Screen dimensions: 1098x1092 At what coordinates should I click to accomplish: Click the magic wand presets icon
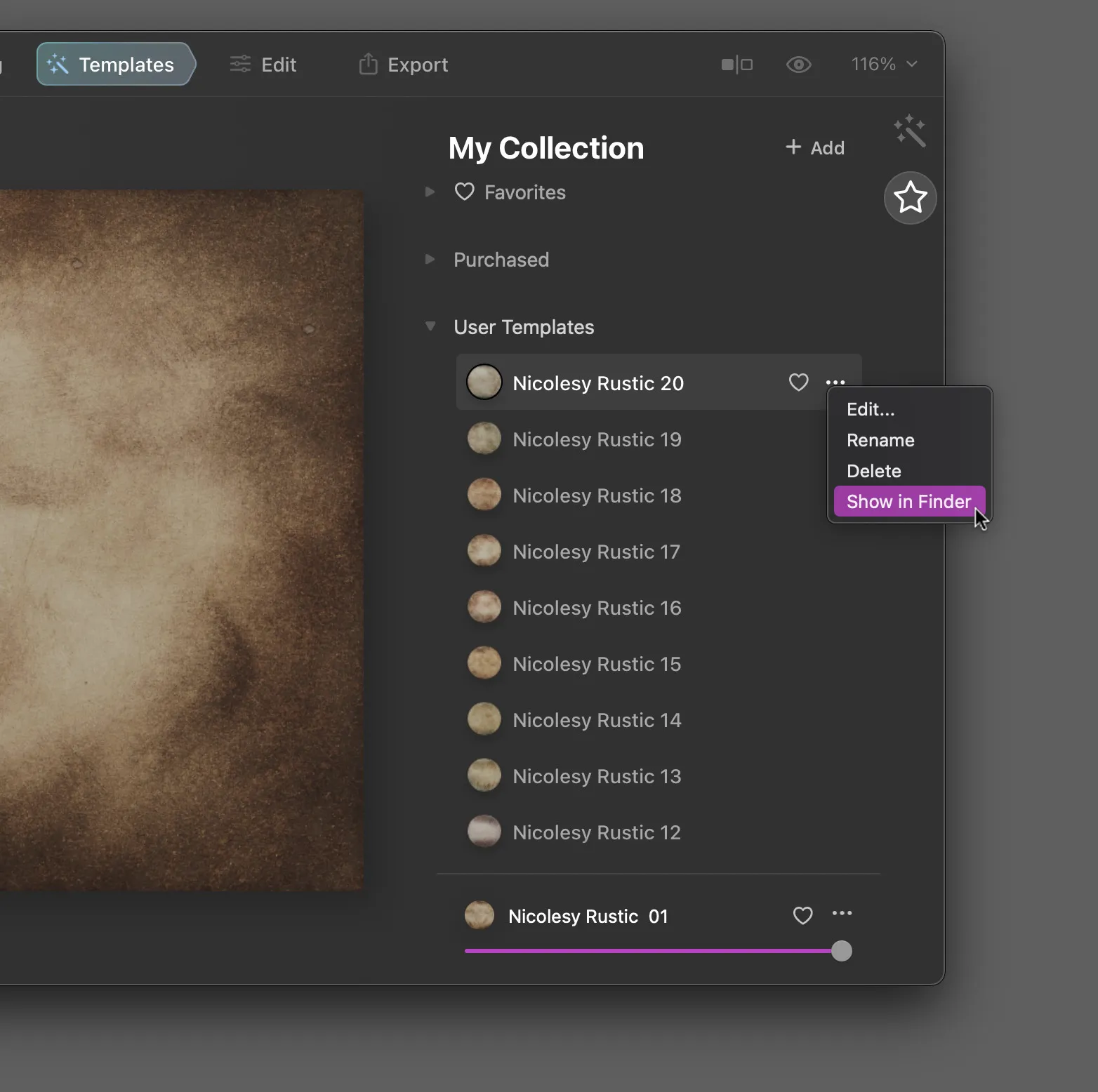(910, 131)
